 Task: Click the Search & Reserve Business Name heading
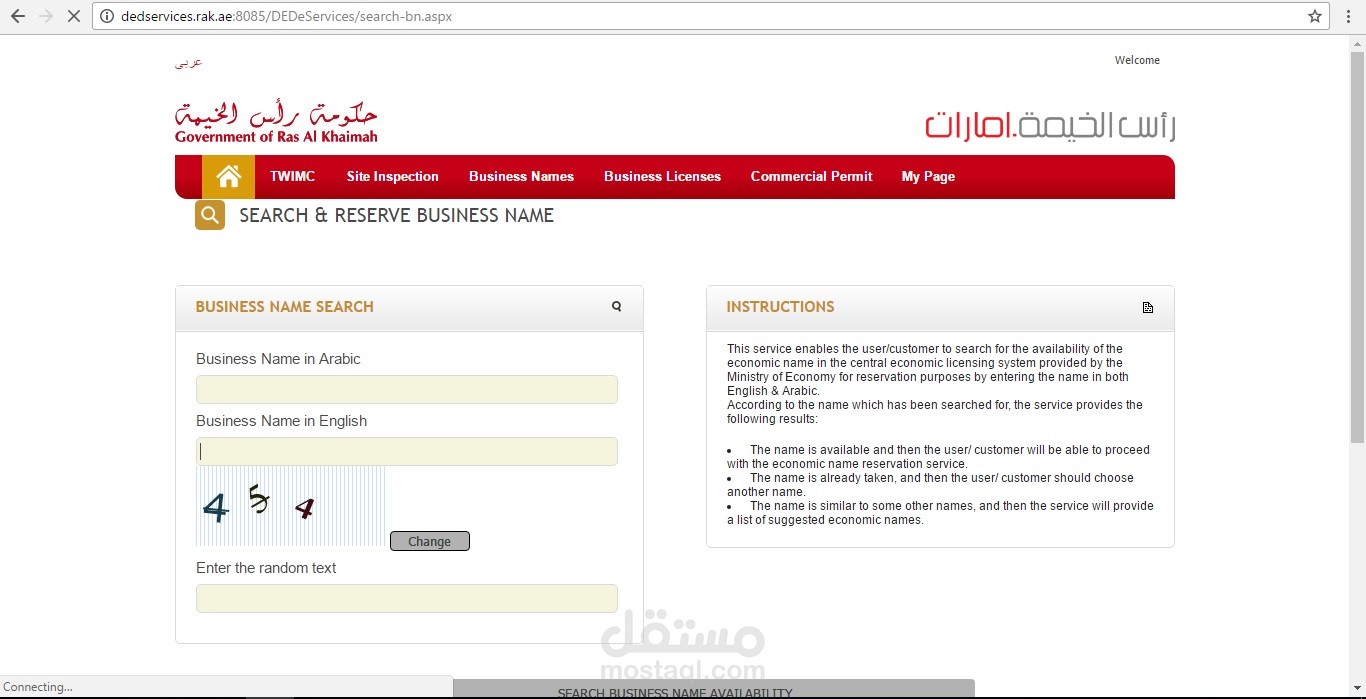pos(396,215)
